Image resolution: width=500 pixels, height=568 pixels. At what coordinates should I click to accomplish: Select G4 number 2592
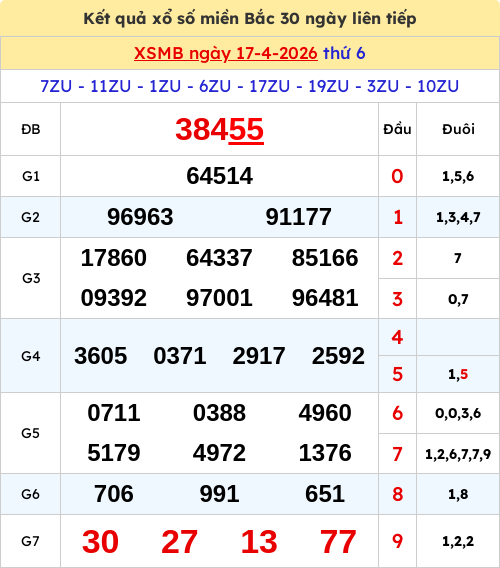pos(338,356)
